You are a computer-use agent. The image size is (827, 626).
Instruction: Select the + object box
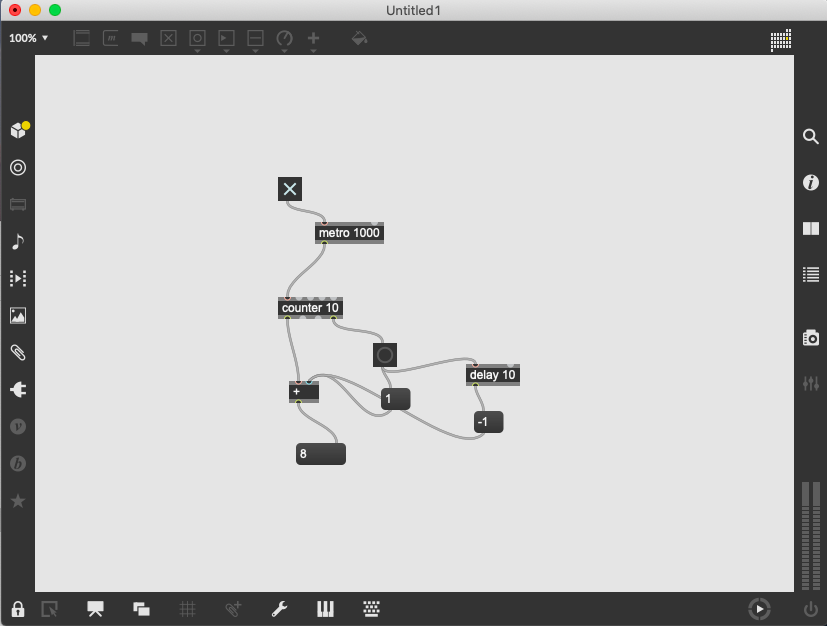coord(304,391)
